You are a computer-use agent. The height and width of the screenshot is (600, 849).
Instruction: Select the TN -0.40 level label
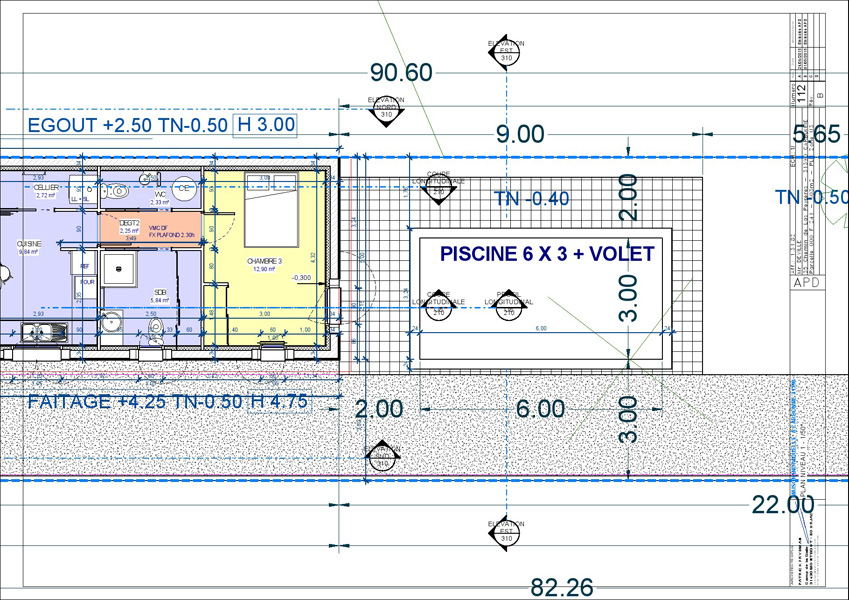point(531,199)
